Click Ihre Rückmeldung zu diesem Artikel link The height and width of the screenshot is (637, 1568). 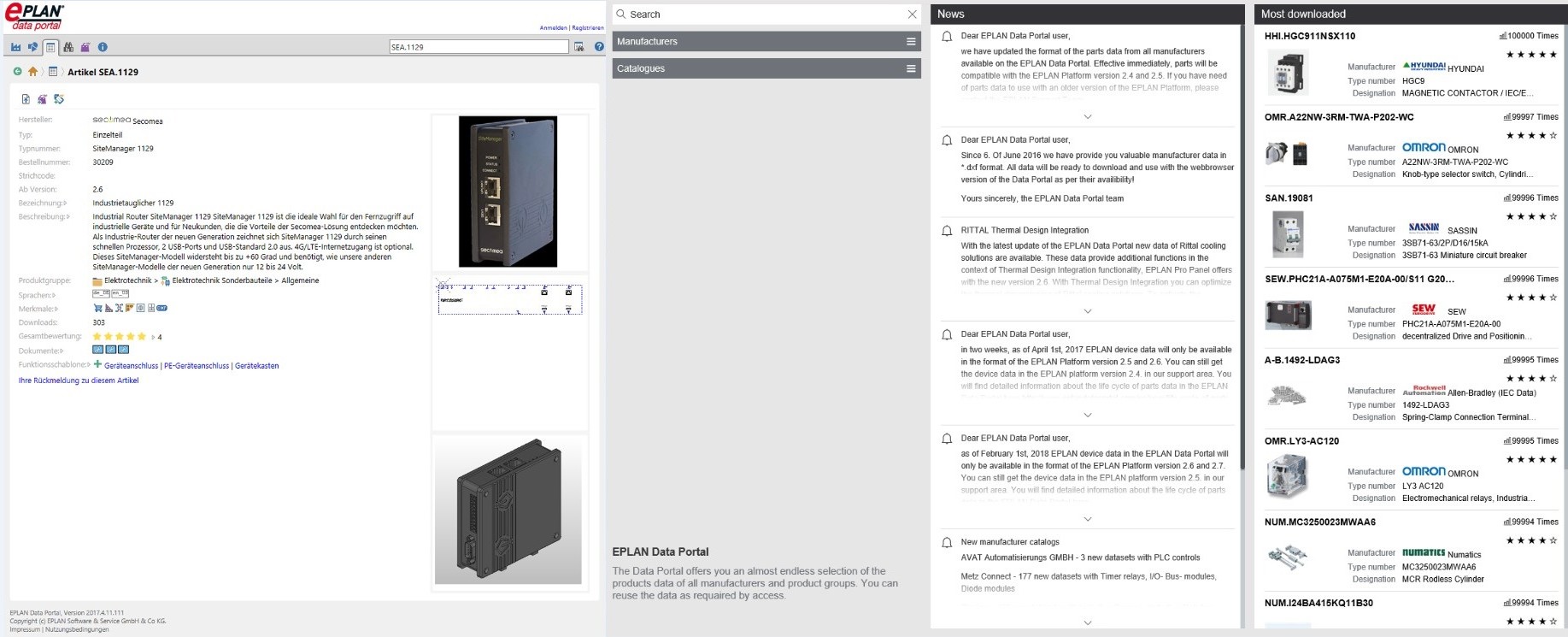(x=79, y=380)
